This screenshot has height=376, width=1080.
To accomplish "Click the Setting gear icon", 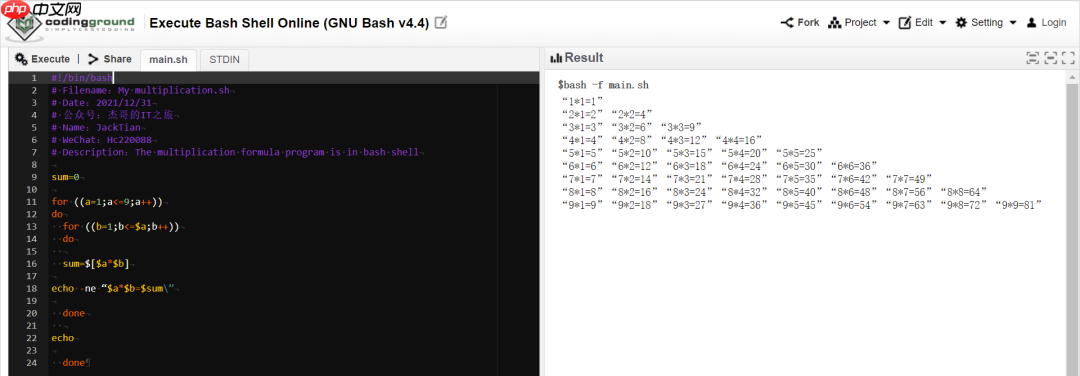I will pos(961,23).
